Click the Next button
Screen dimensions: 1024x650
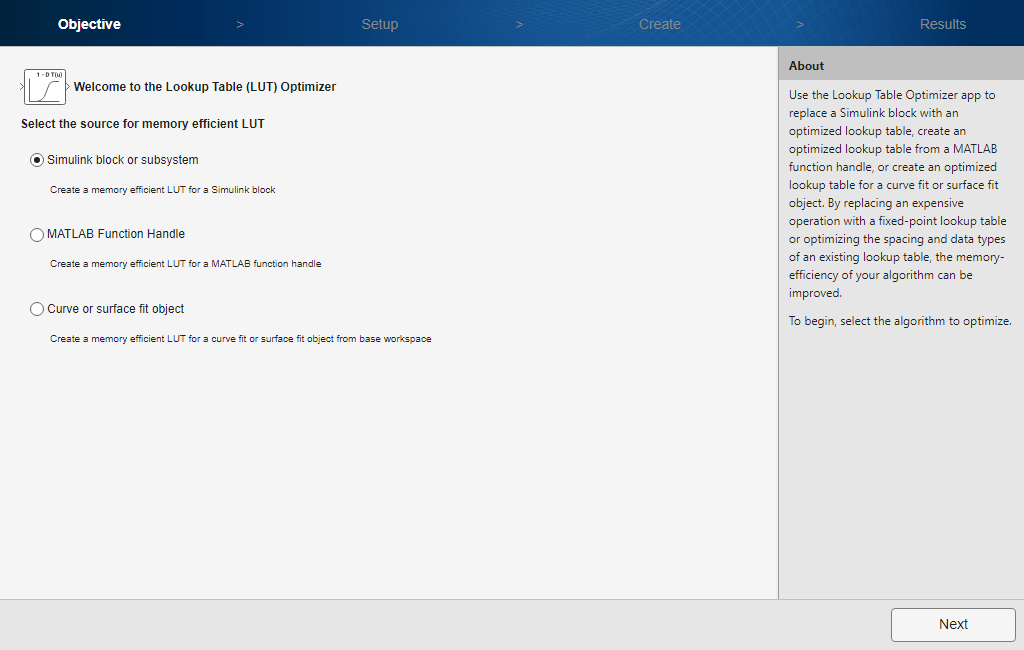coord(953,625)
